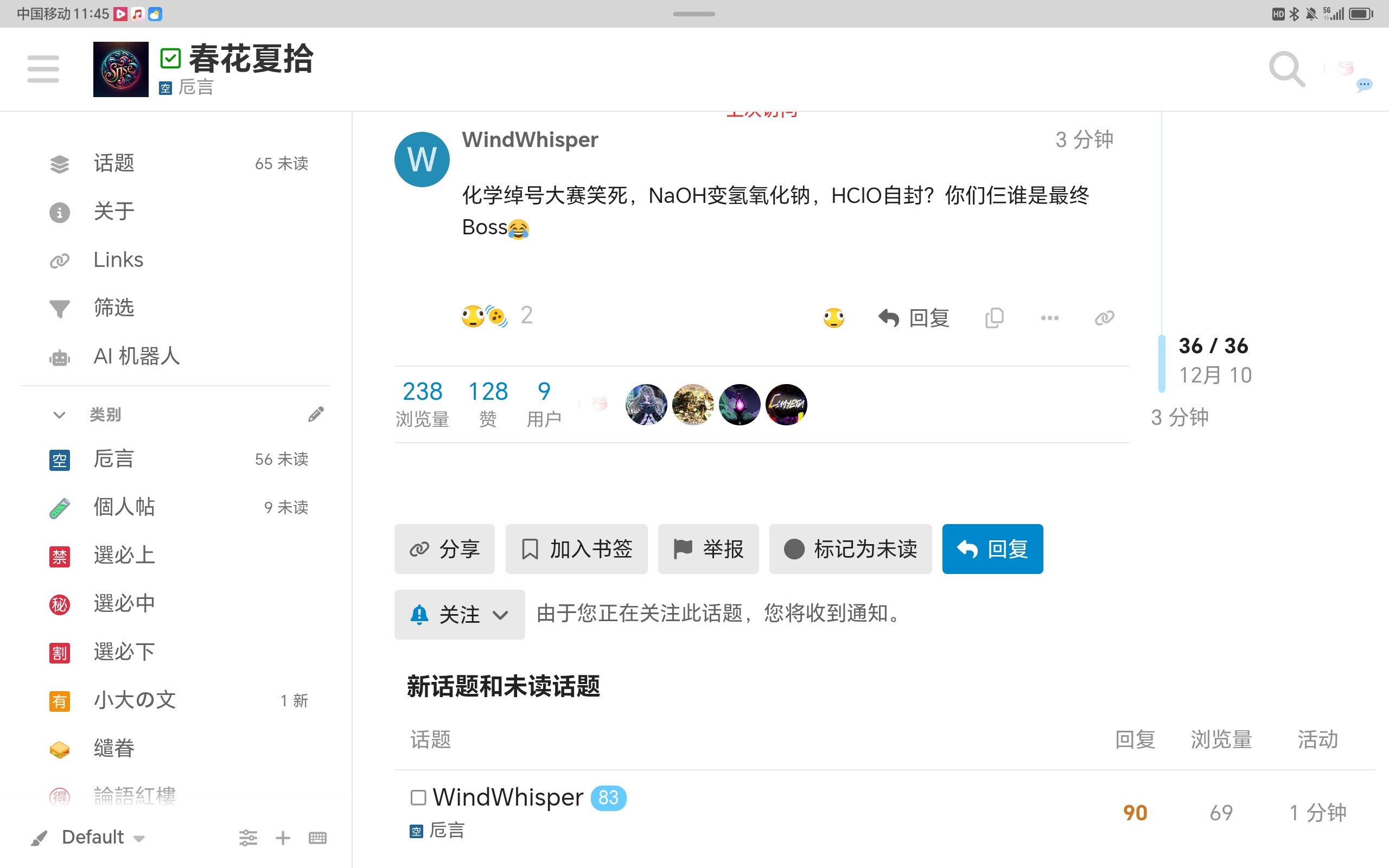Open post's three-dot more actions
The width and height of the screenshot is (1389, 868).
click(x=1049, y=317)
